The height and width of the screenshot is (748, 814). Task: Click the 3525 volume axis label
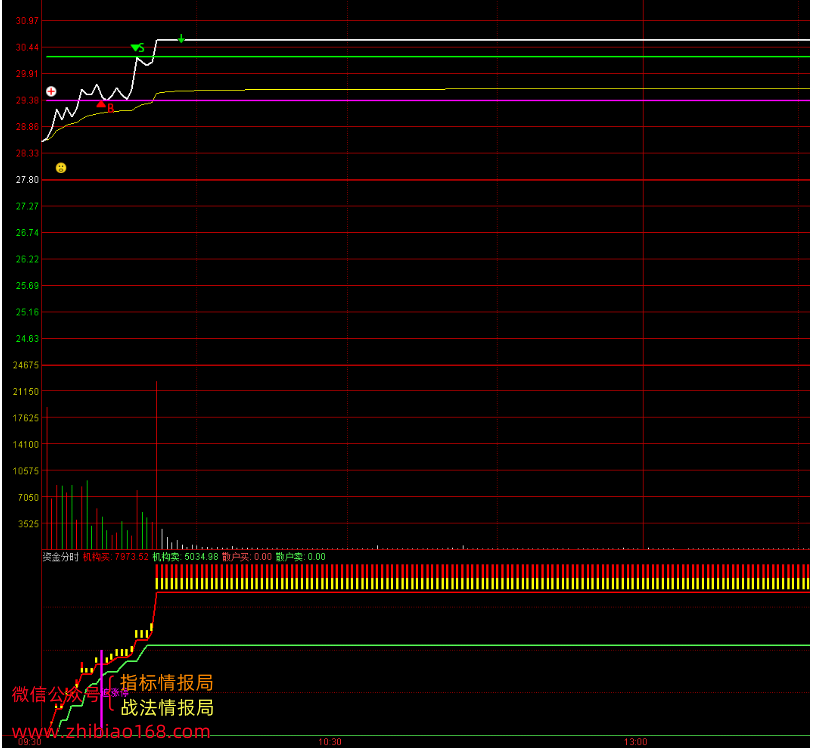pos(28,524)
